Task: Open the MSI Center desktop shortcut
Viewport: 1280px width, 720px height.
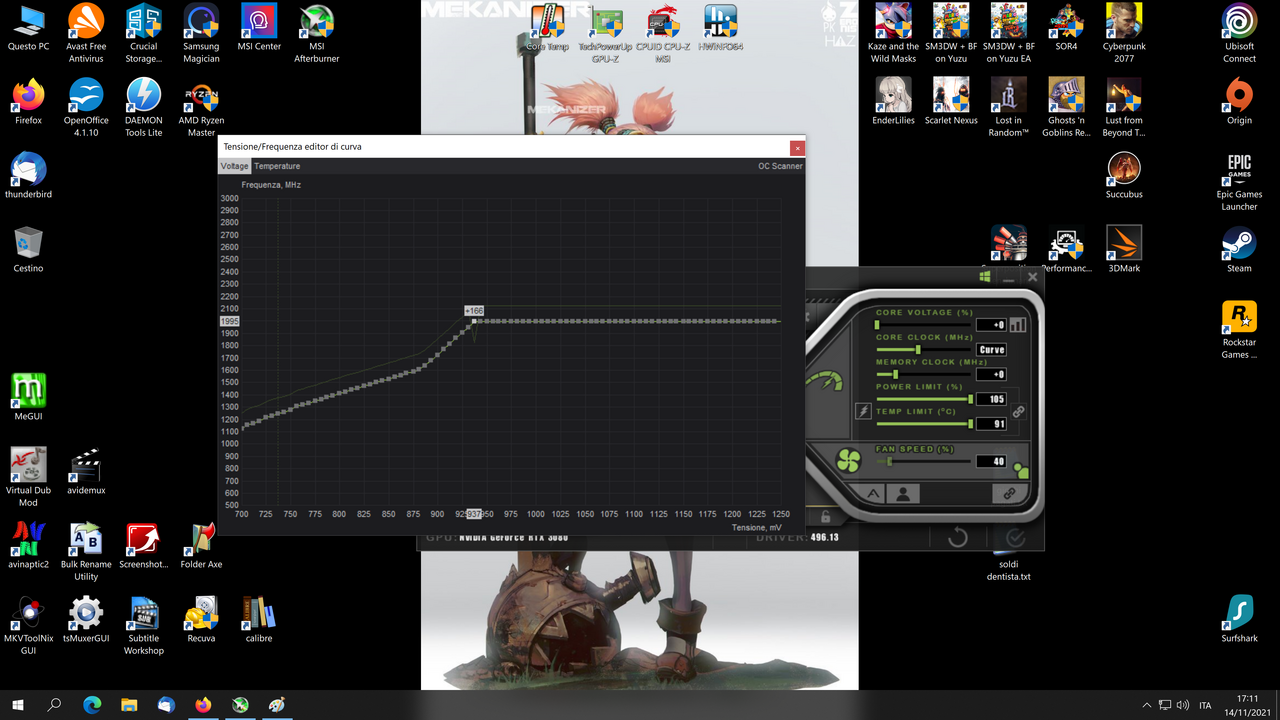Action: click(x=259, y=29)
